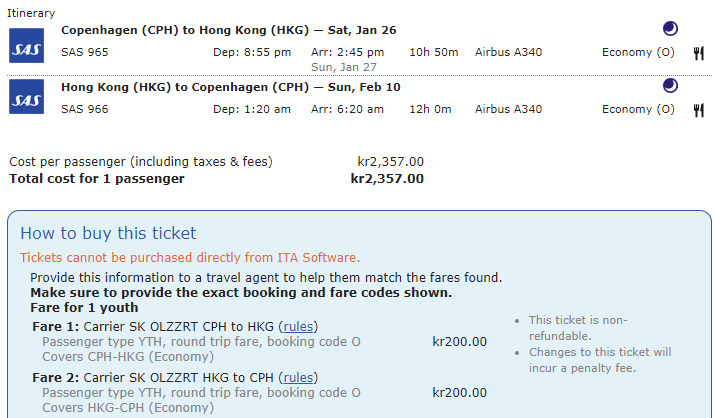Click the Hong Kong to Copenhagen segment title
Image resolution: width=715 pixels, height=418 pixels.
click(x=231, y=87)
